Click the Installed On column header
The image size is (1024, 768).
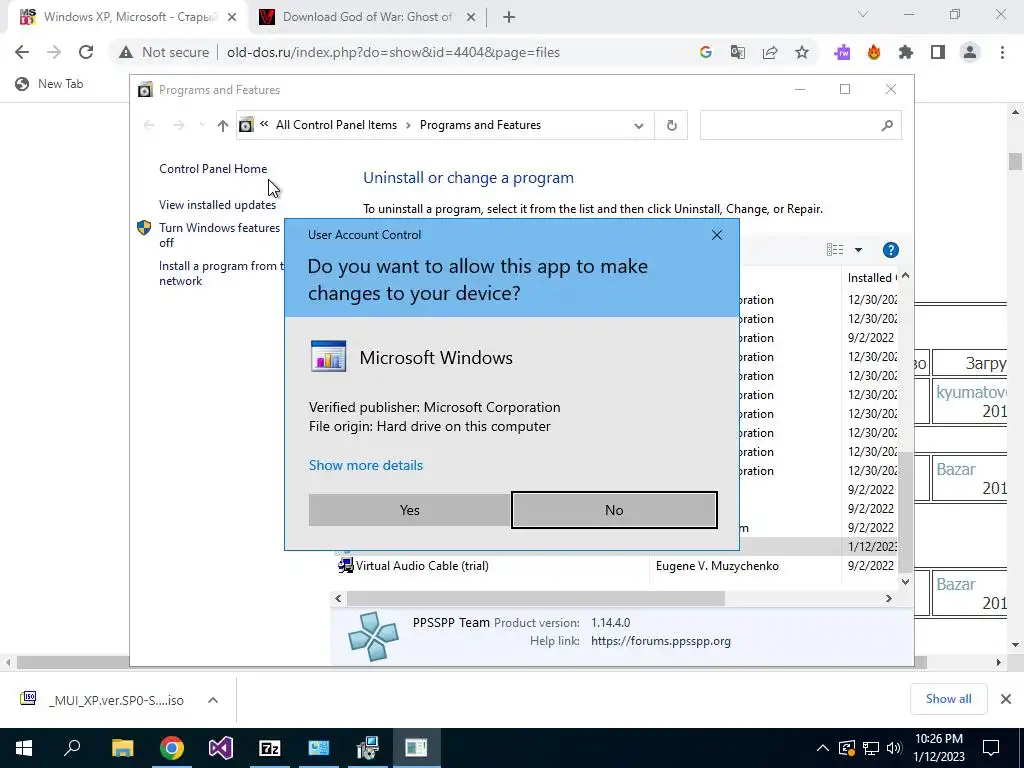(872, 278)
